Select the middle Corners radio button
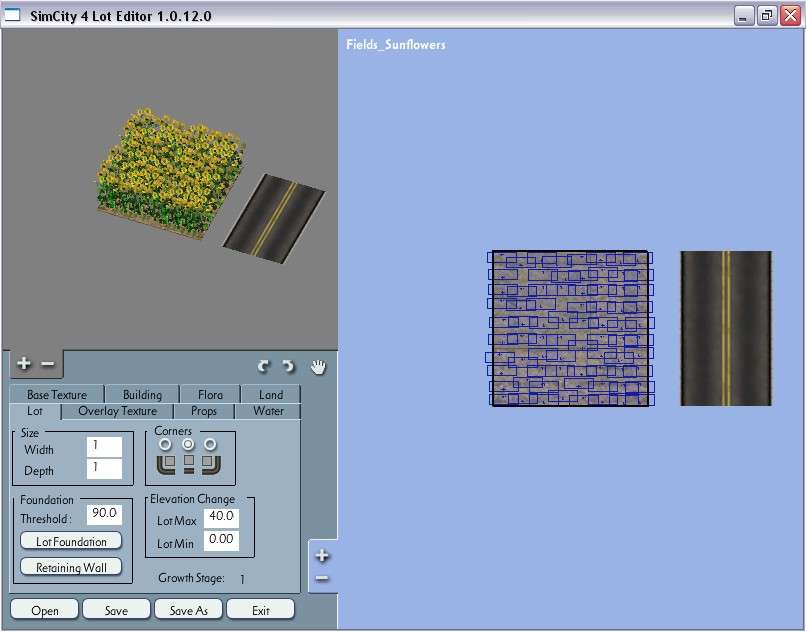The image size is (806, 632). [x=188, y=444]
